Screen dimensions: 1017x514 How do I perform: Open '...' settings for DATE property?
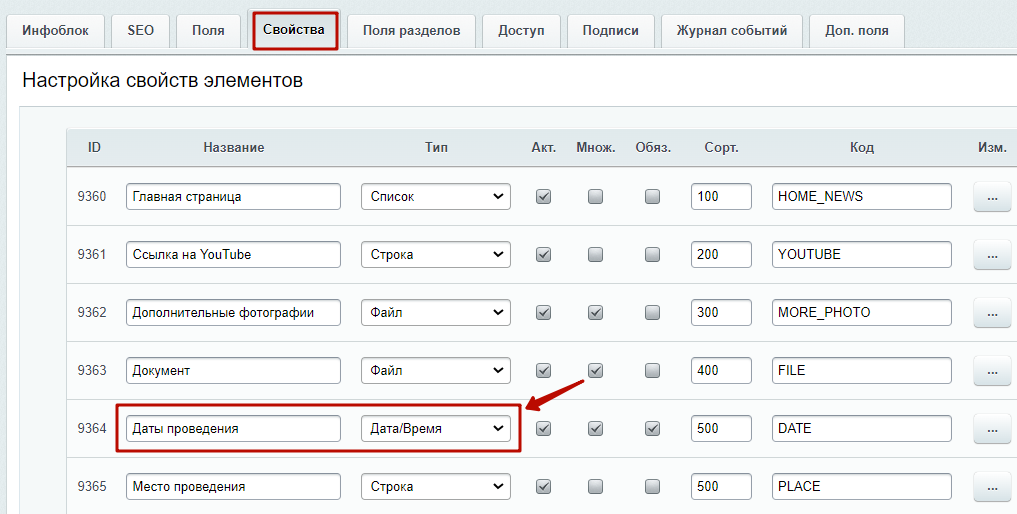pyautogui.click(x=991, y=429)
